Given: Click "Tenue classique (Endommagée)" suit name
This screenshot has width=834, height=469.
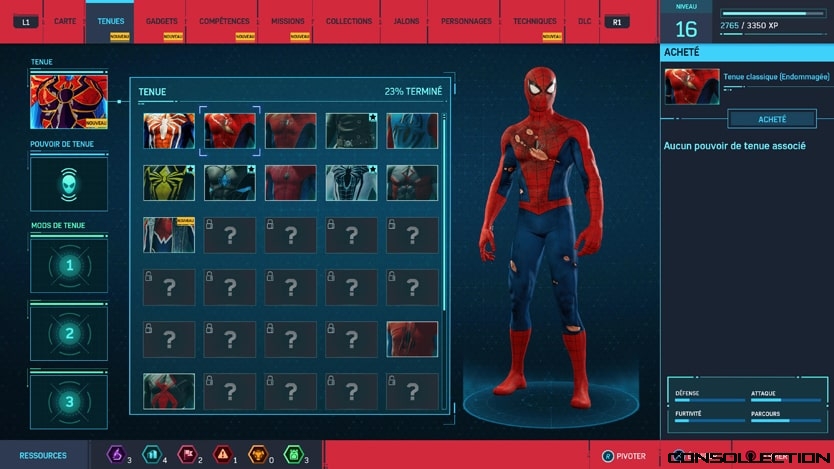Looking at the screenshot, I should point(776,77).
